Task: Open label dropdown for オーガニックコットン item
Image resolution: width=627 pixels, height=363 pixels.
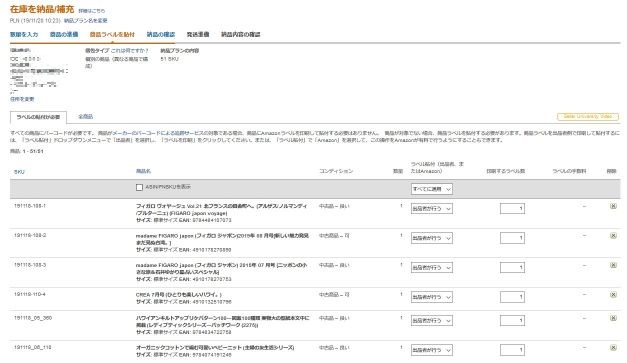Action: coord(432,350)
